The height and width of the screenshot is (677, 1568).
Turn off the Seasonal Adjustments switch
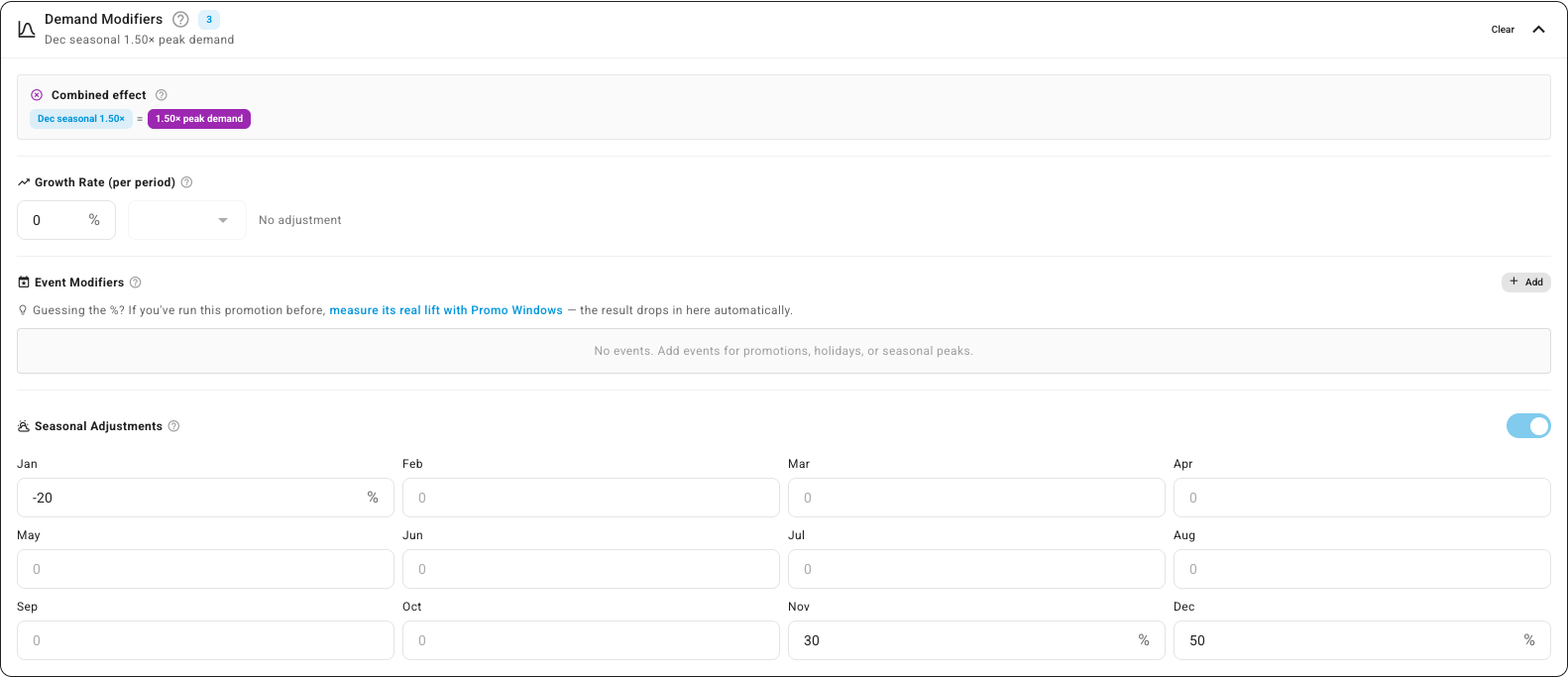pyautogui.click(x=1528, y=426)
